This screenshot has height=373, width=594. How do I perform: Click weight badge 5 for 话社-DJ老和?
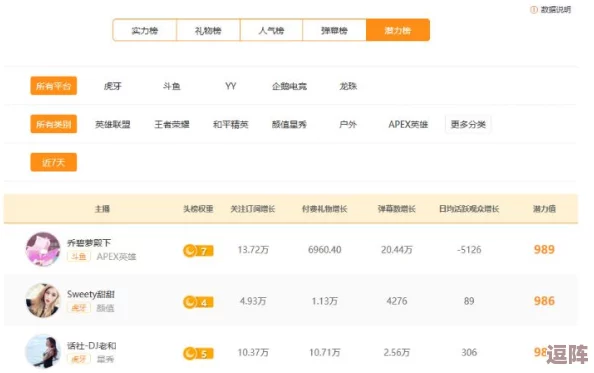pos(198,353)
